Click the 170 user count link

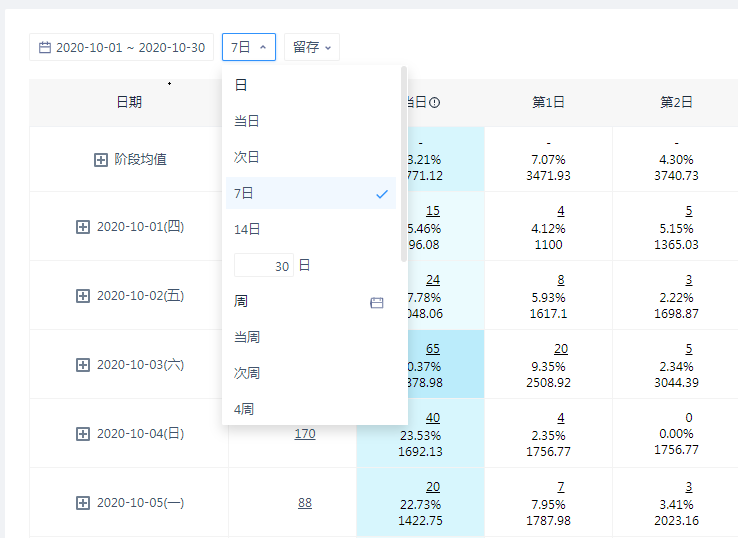click(305, 434)
